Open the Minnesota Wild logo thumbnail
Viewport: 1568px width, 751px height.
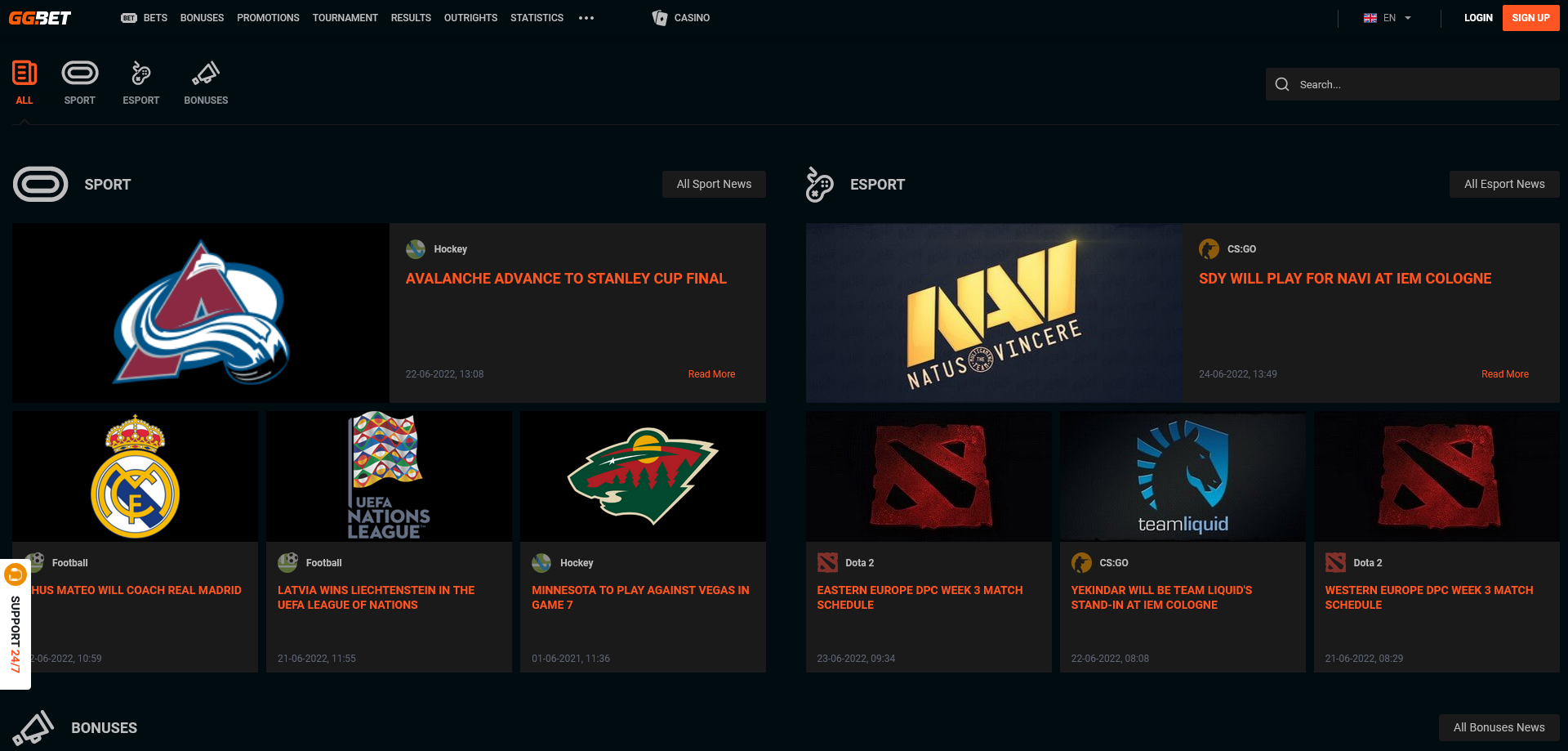click(x=643, y=476)
